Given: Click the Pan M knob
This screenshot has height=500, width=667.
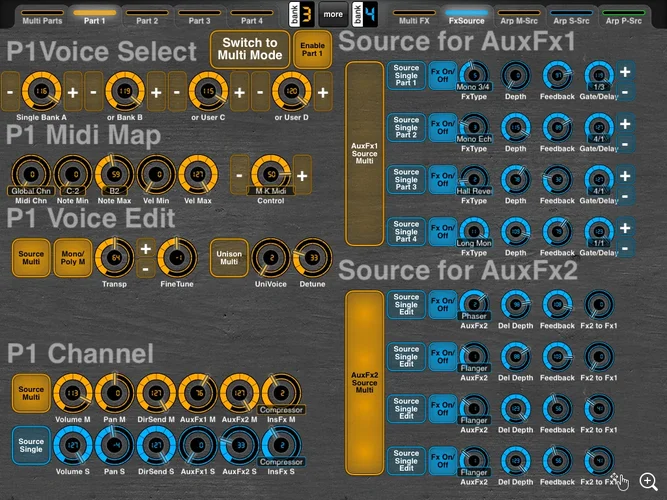Looking at the screenshot, I should (114, 393).
